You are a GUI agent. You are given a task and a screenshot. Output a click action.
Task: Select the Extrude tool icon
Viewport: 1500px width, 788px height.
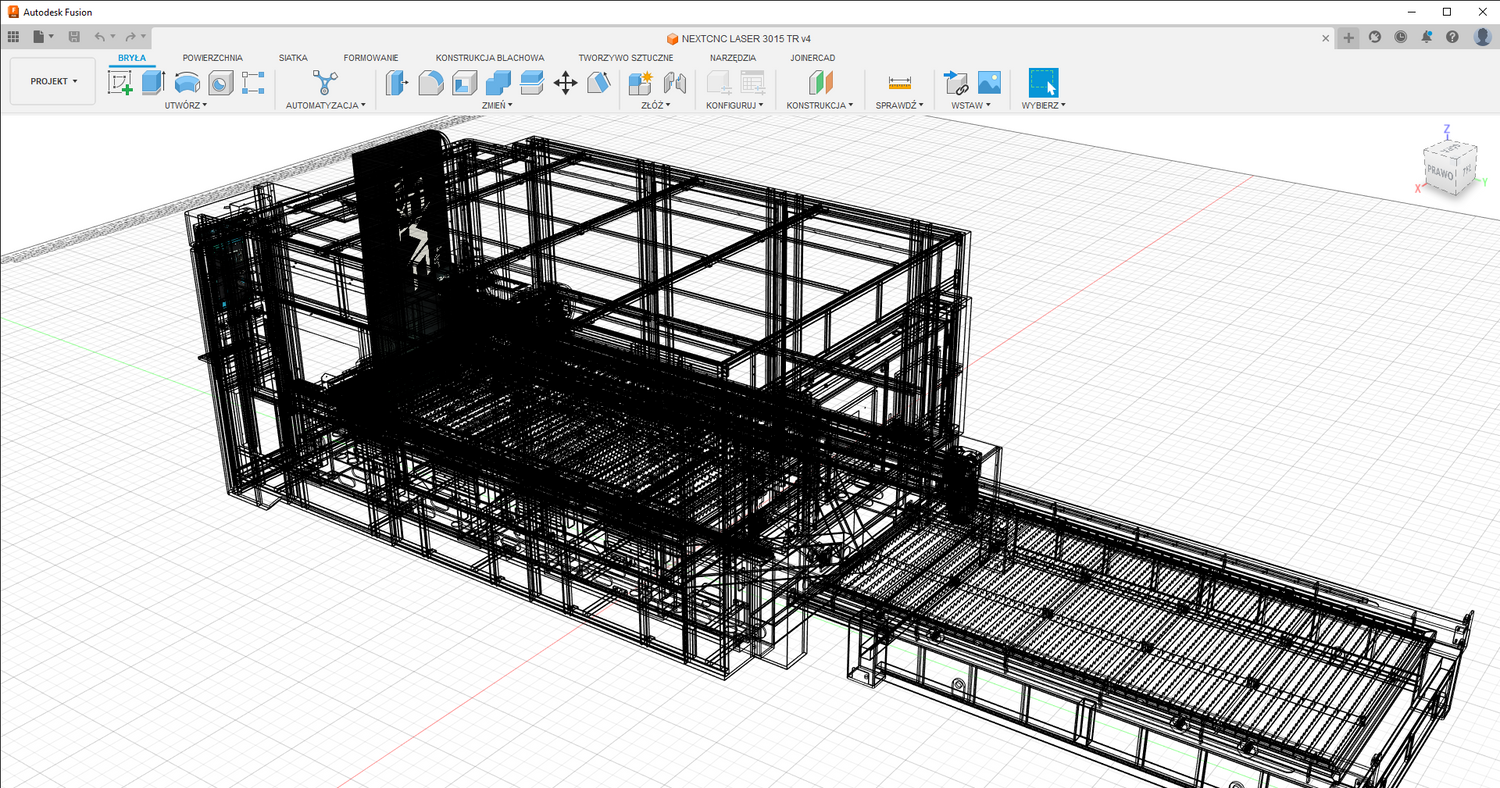tap(153, 83)
